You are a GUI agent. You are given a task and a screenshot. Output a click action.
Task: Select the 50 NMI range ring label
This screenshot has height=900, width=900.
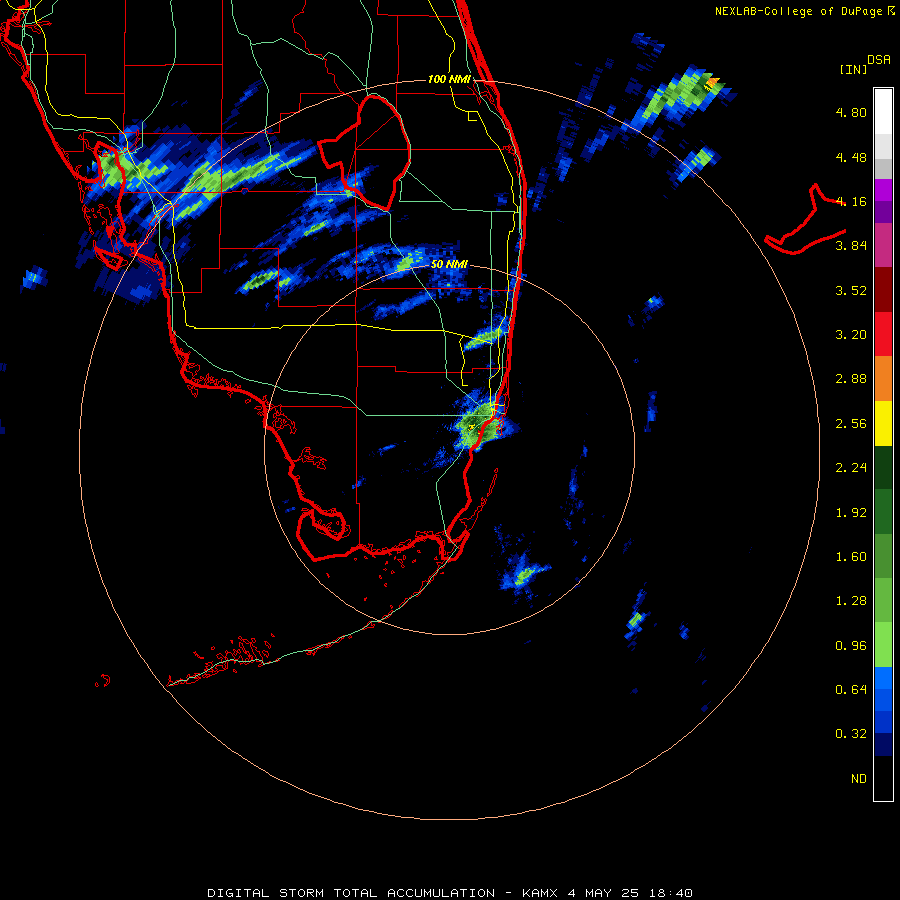pyautogui.click(x=449, y=265)
